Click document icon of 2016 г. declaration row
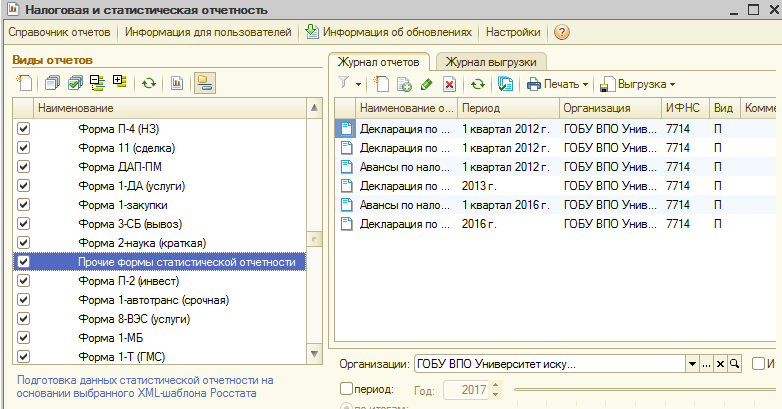 pos(346,224)
